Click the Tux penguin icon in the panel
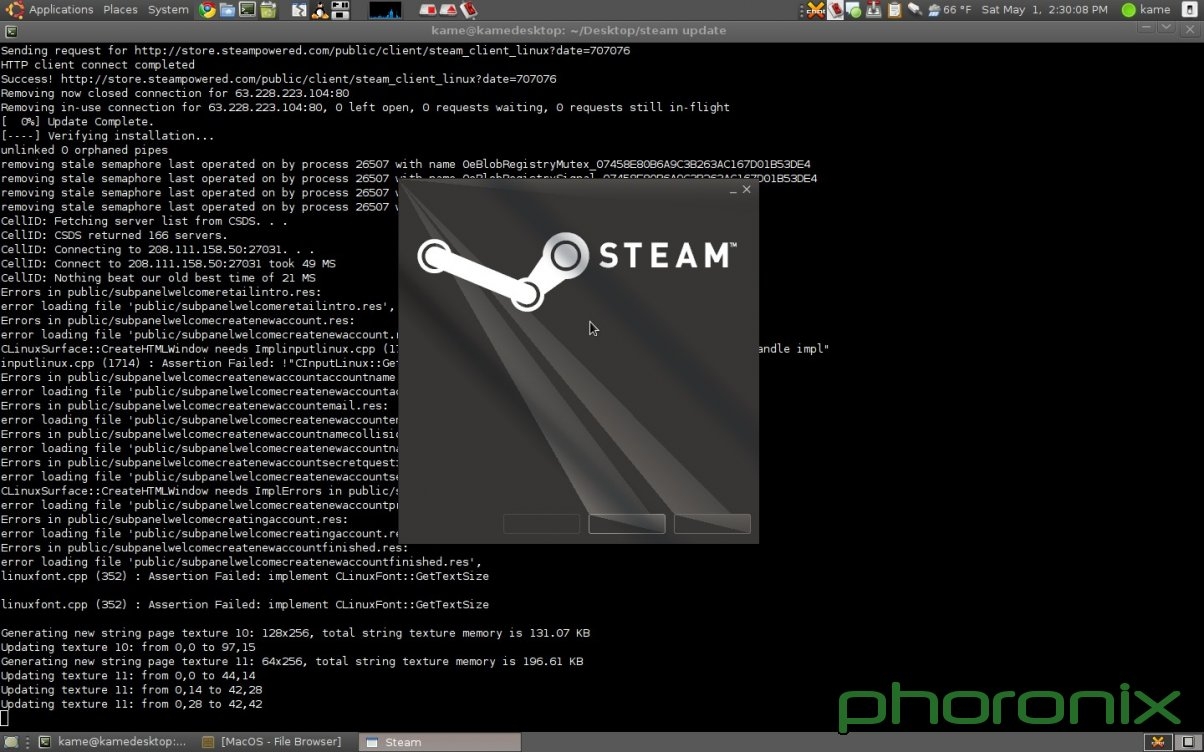The width and height of the screenshot is (1204, 752). pos(319,10)
